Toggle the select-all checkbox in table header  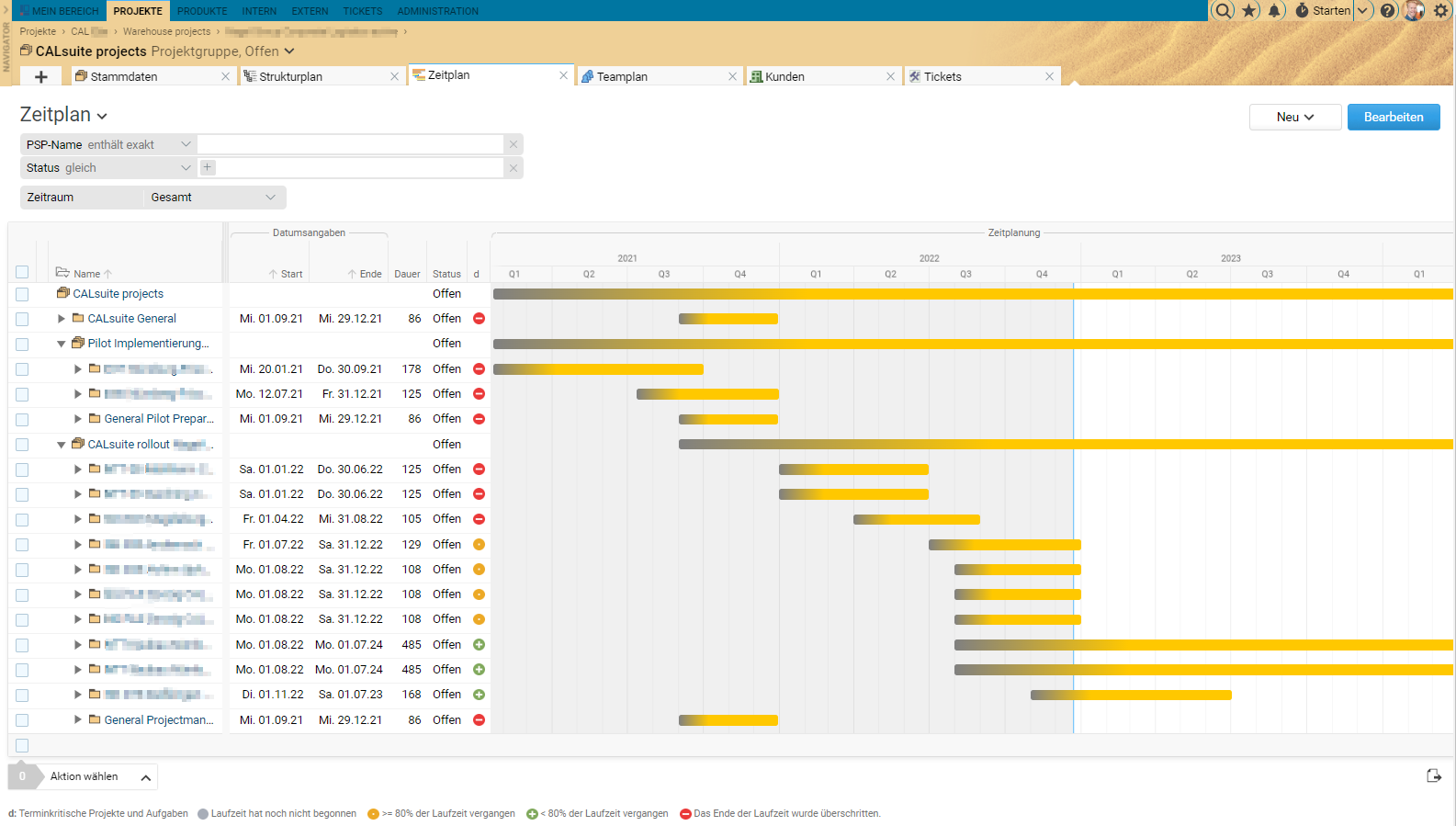22,272
